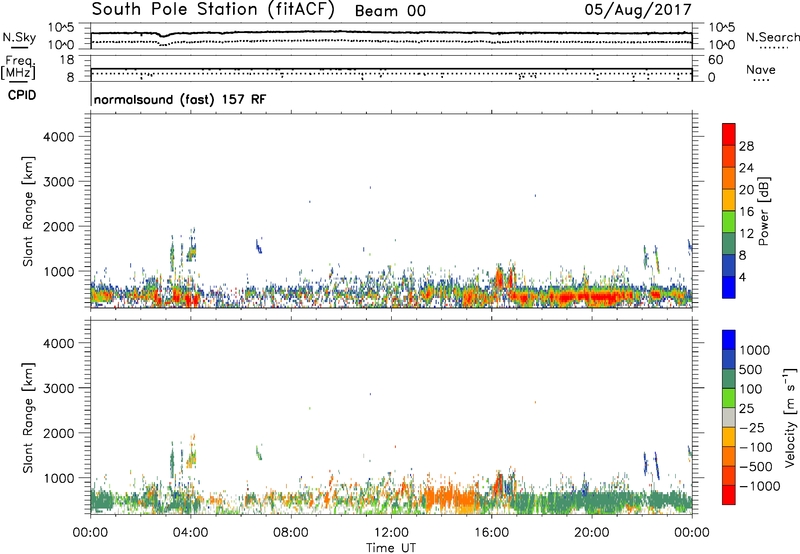The image size is (800, 554).
Task: Click the dip in N.Sky noise curve near 03:00
Action: (x=163, y=36)
